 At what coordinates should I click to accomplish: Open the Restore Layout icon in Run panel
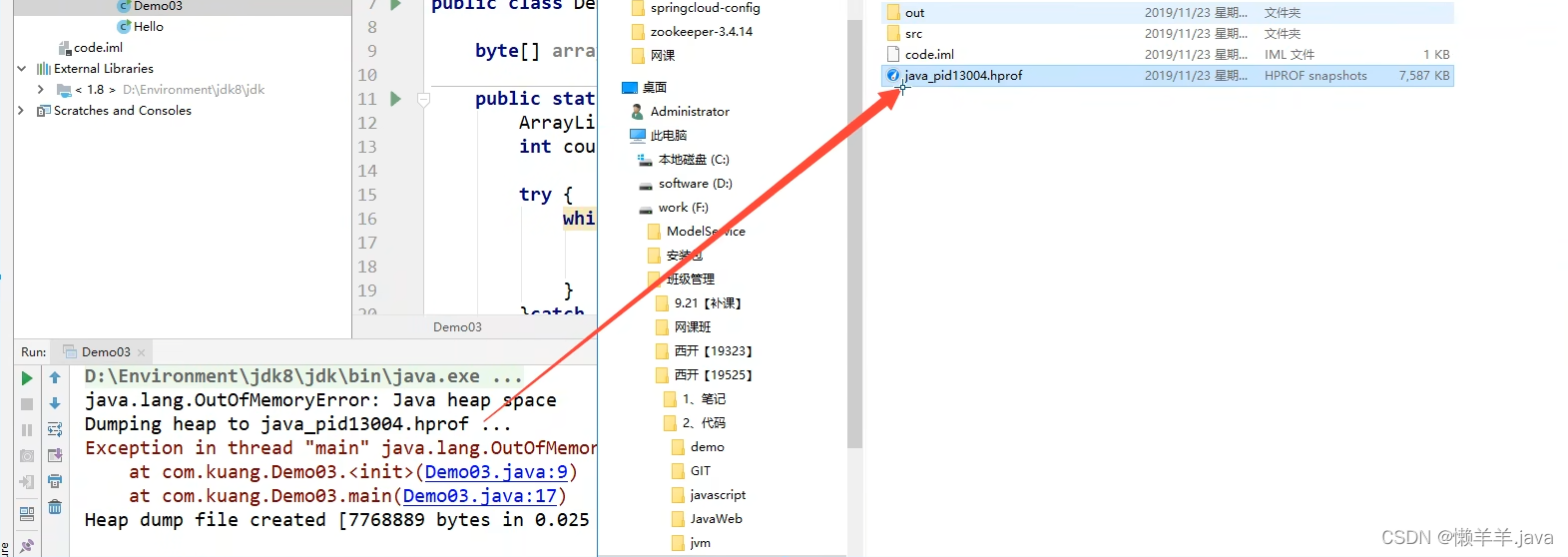pyautogui.click(x=27, y=514)
